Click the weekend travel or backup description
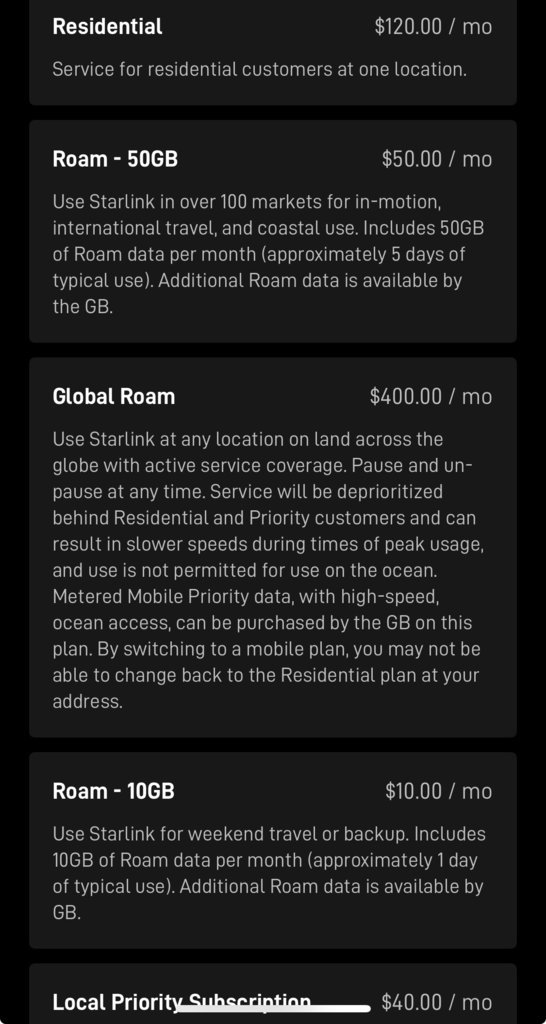Screen dimensions: 546x1024 (269, 873)
